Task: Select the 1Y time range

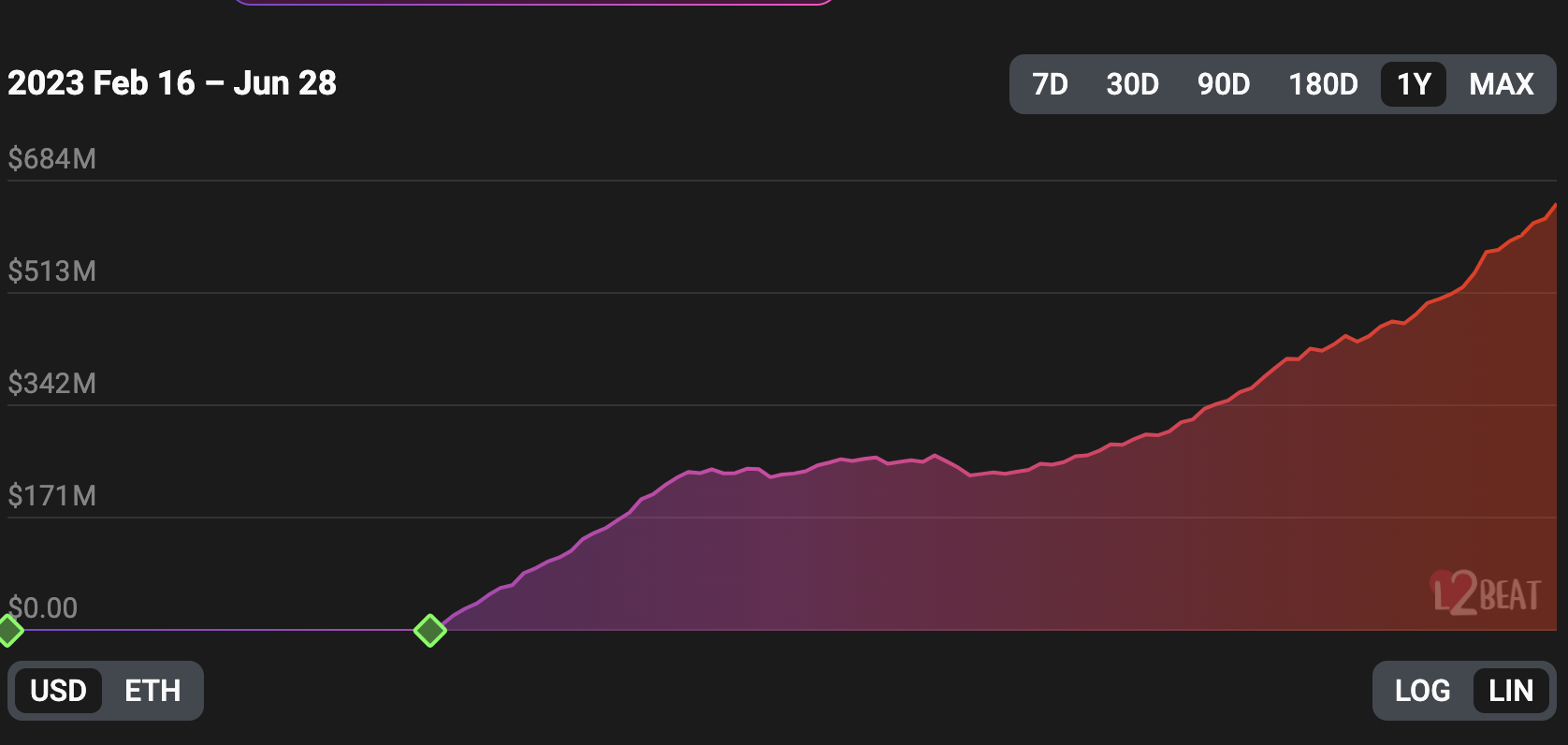Action: click(1414, 84)
